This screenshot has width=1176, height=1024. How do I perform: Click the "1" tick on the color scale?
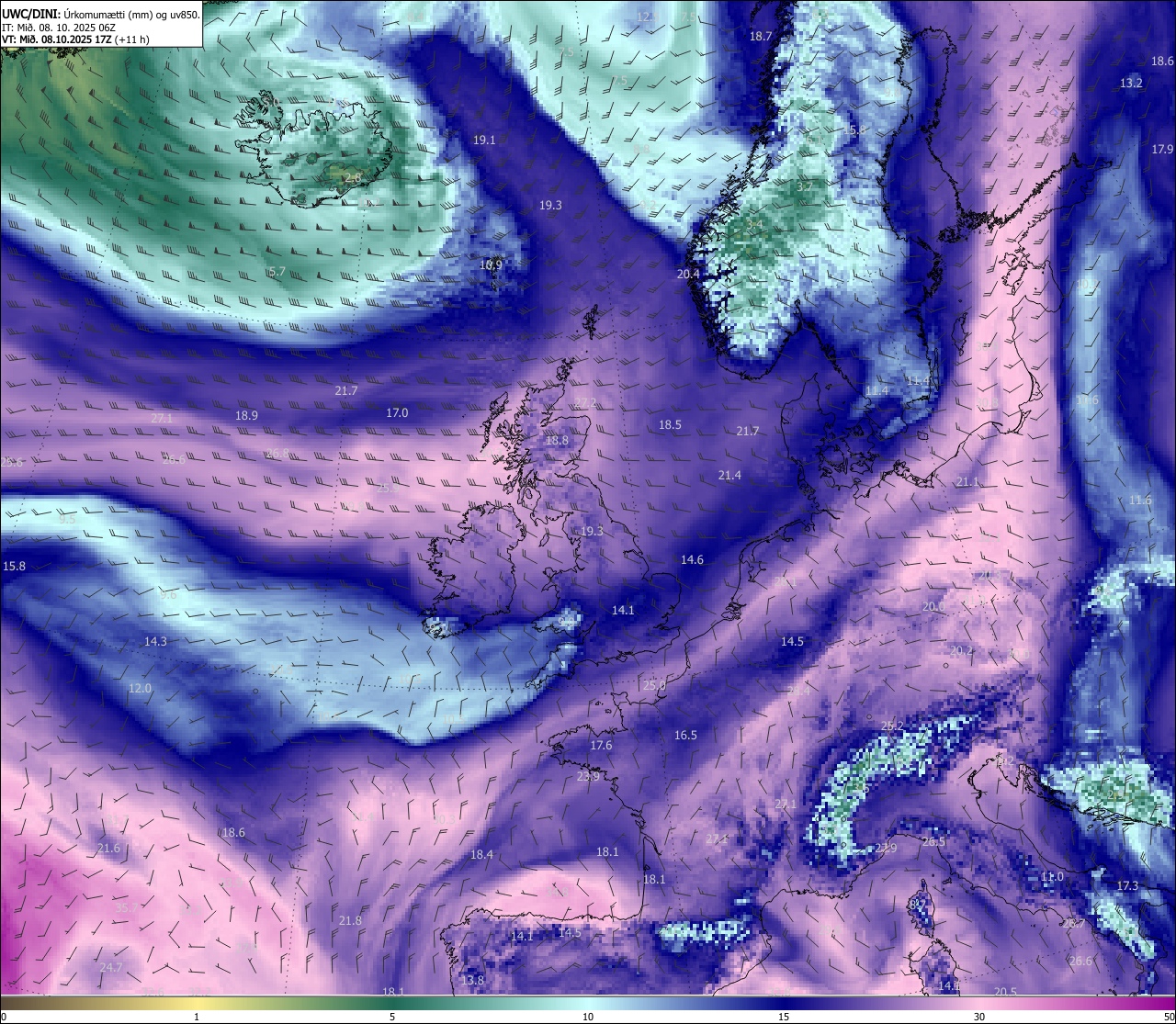click(197, 1017)
